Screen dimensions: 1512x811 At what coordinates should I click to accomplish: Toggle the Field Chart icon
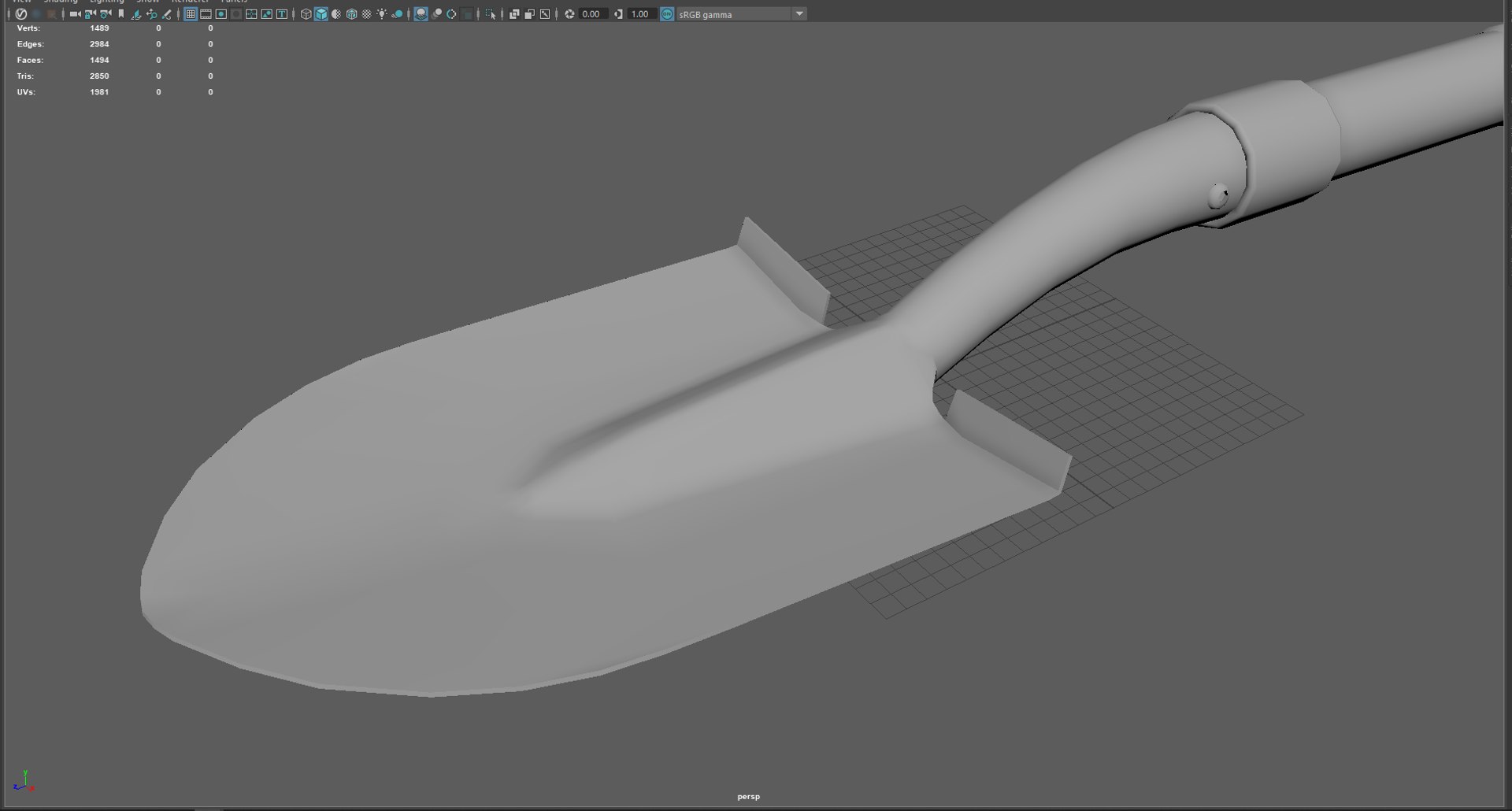(251, 14)
